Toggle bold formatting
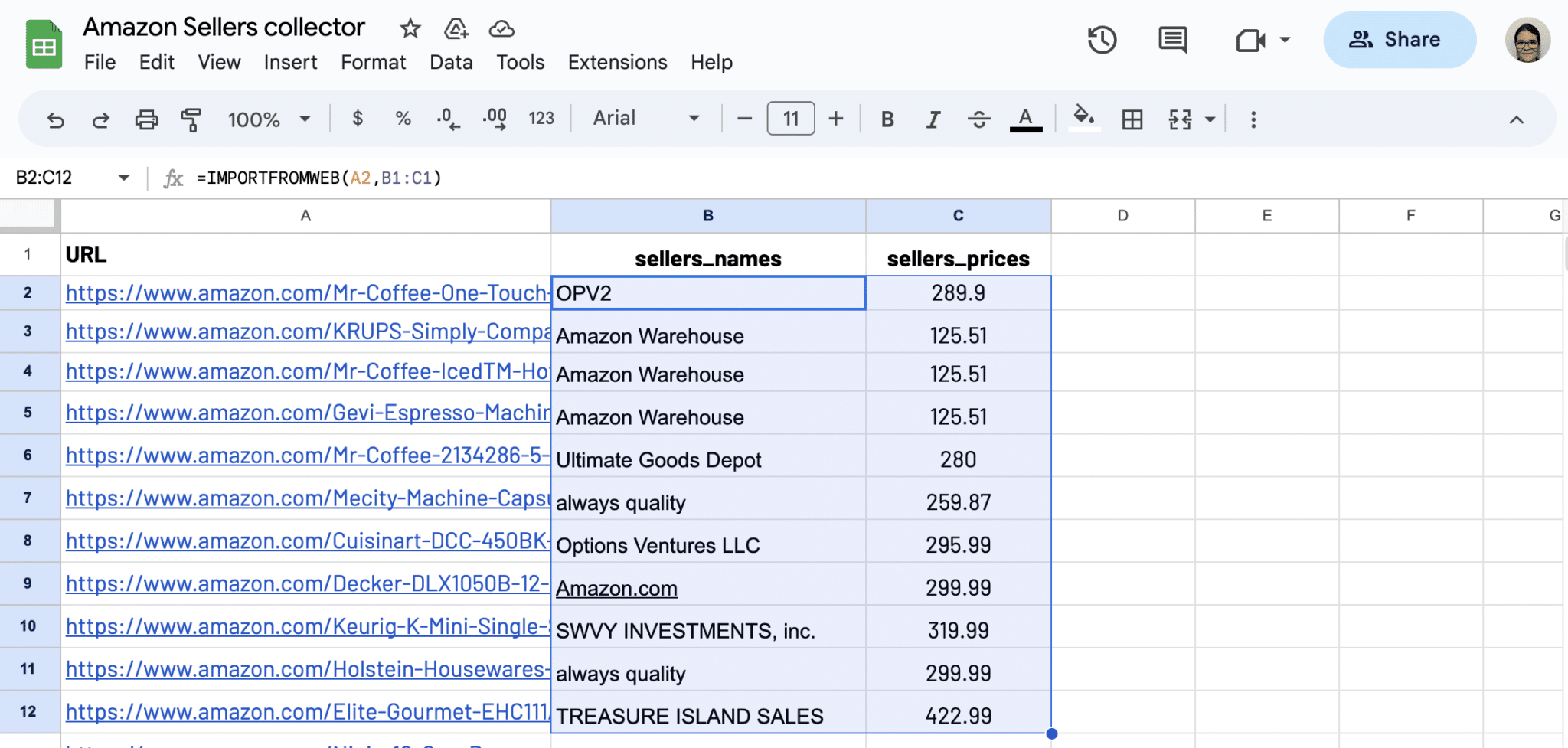1568x748 pixels. point(887,119)
